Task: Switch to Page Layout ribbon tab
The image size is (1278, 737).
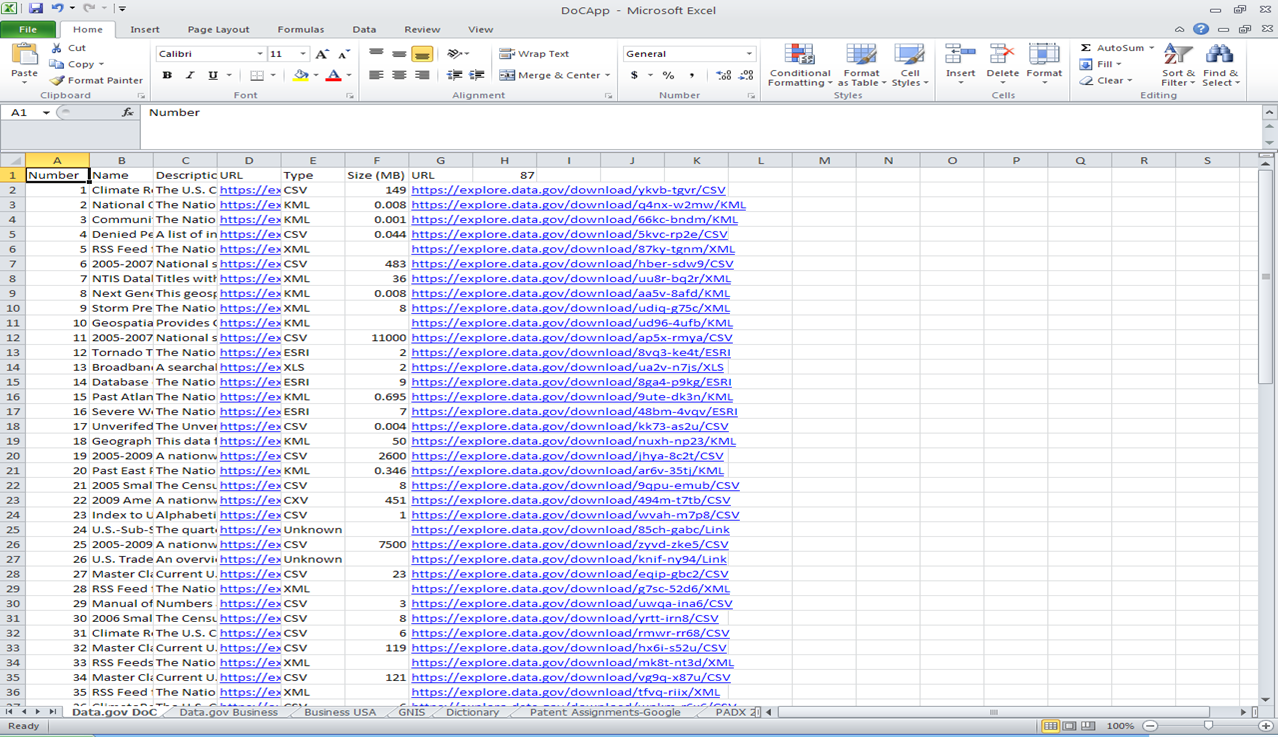Action: pyautogui.click(x=219, y=29)
